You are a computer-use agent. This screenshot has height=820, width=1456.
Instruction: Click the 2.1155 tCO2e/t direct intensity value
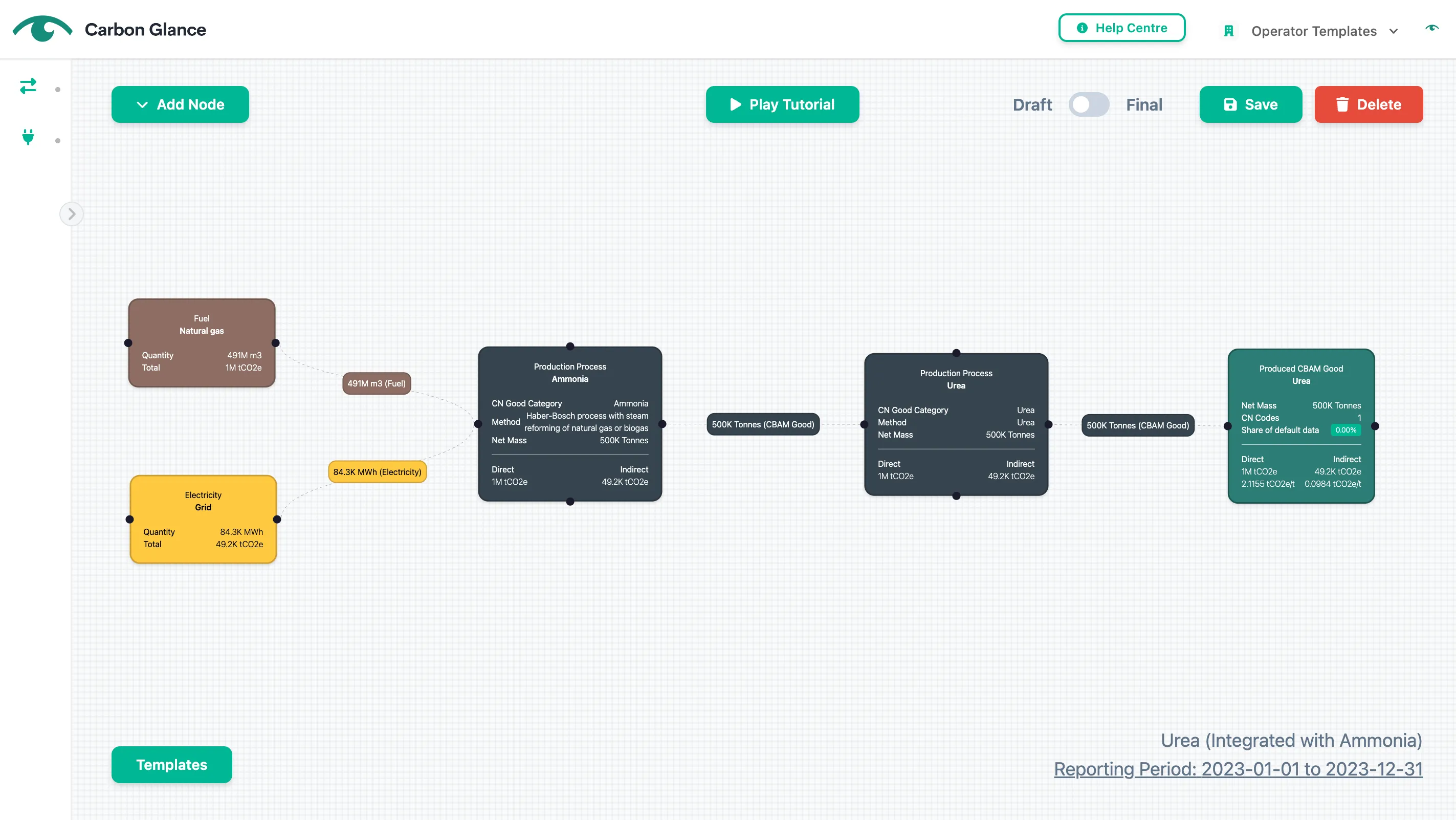pos(1267,484)
